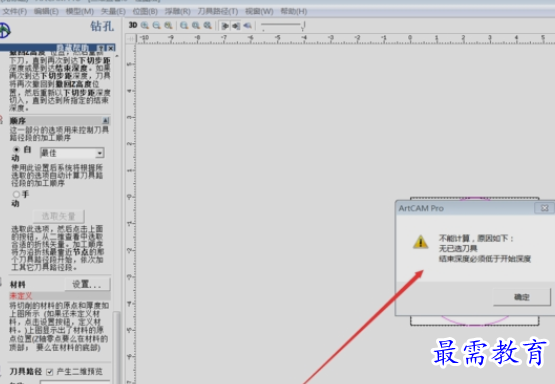This screenshot has width=555, height=384.
Task: Click the red 未定义 material status
Action: tap(21, 296)
